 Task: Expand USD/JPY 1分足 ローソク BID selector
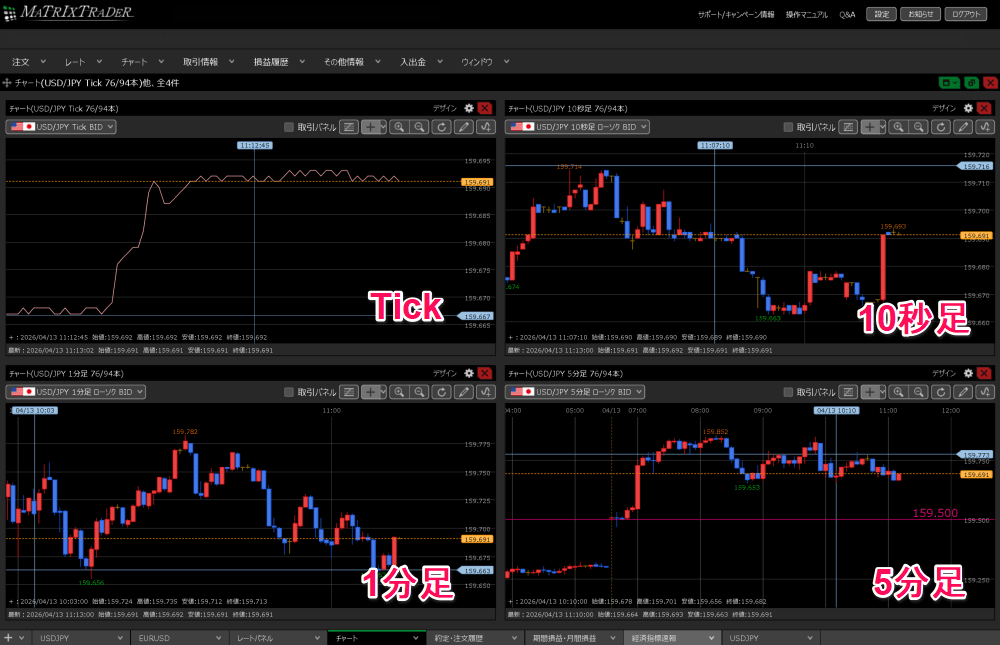click(76, 392)
